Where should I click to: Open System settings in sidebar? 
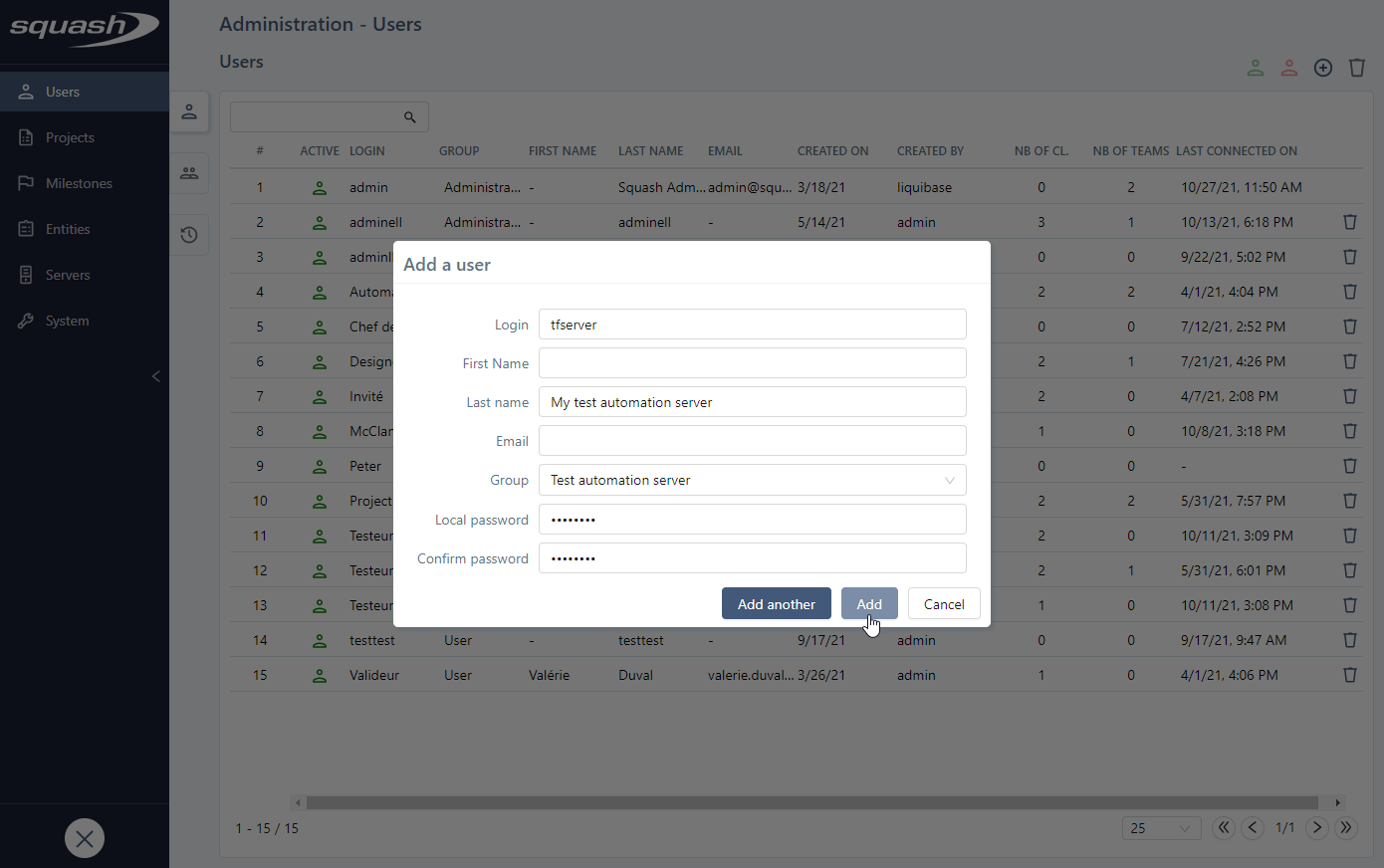point(67,321)
